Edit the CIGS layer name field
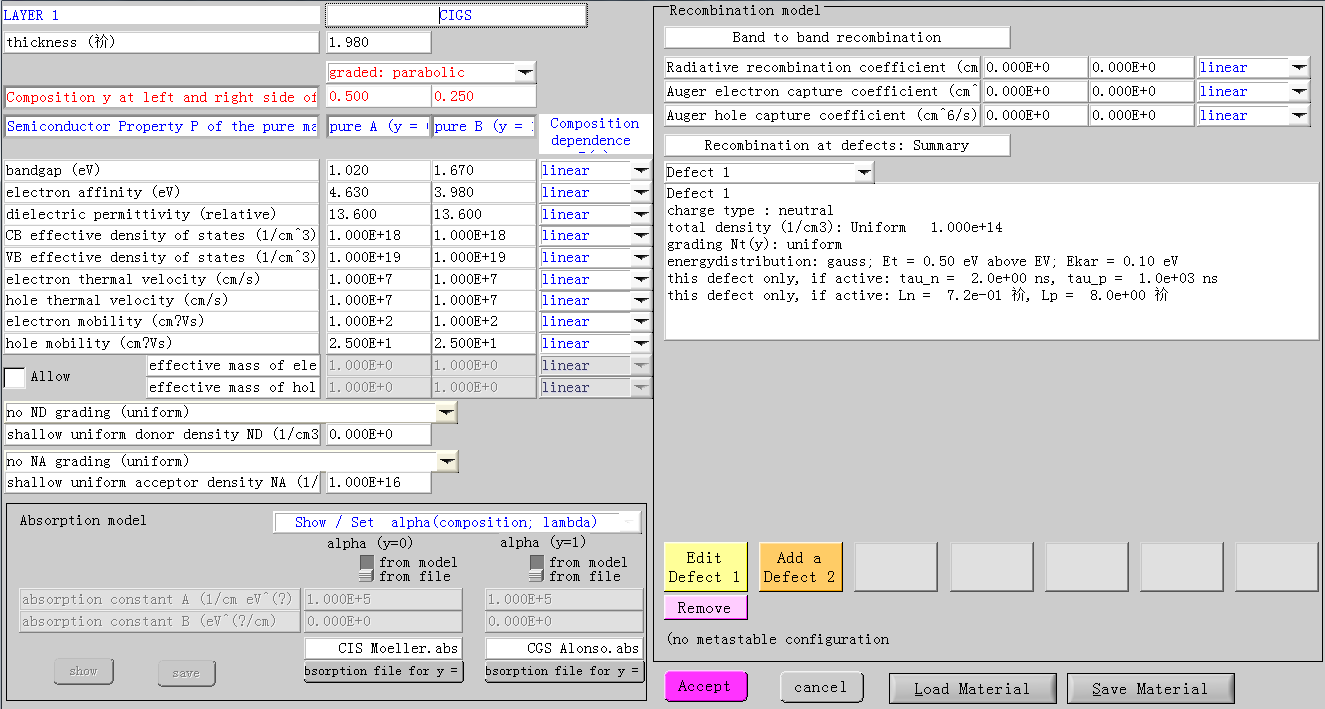The width and height of the screenshot is (1325, 709). click(x=456, y=16)
